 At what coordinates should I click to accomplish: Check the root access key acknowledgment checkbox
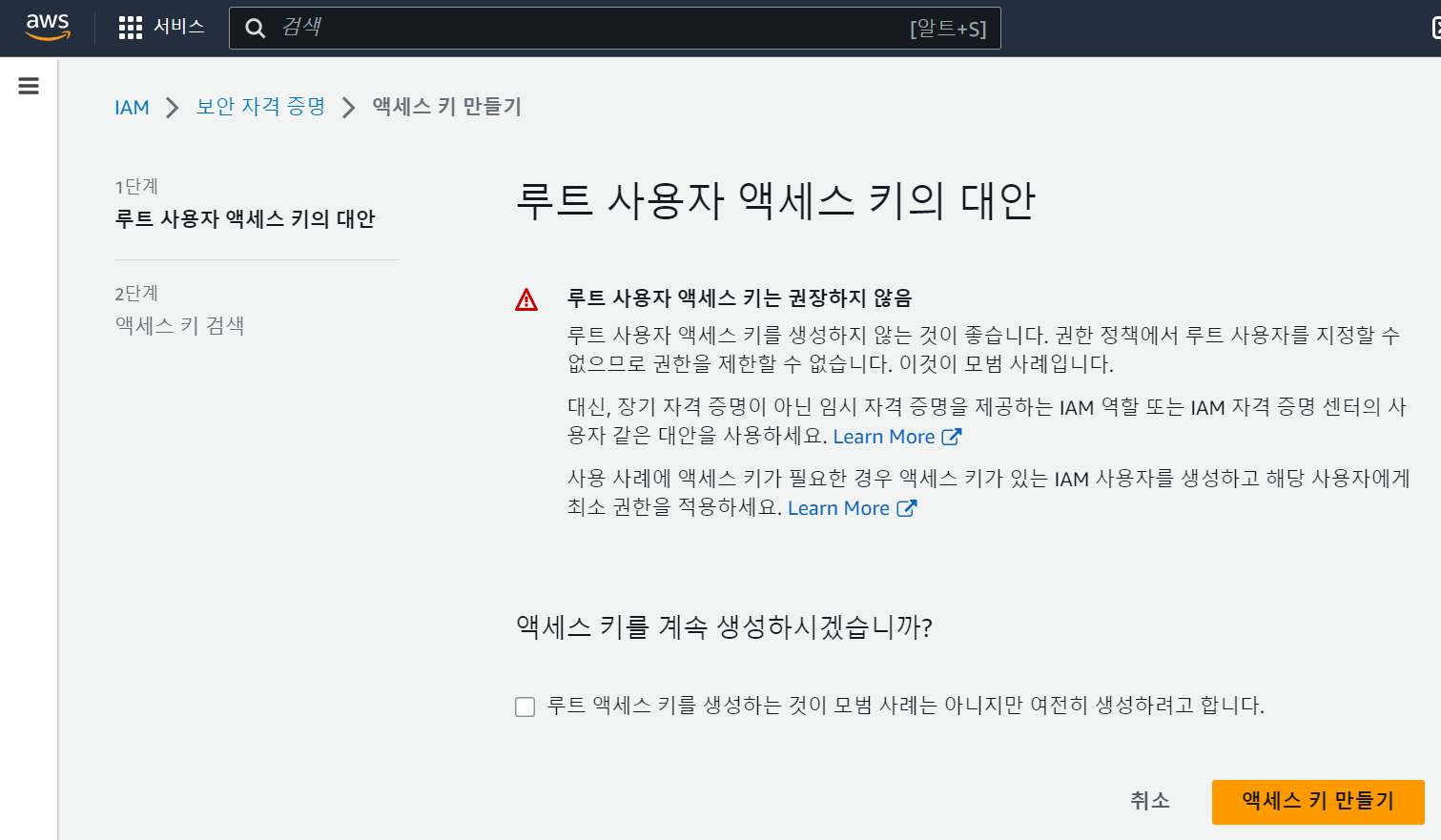pyautogui.click(x=525, y=707)
